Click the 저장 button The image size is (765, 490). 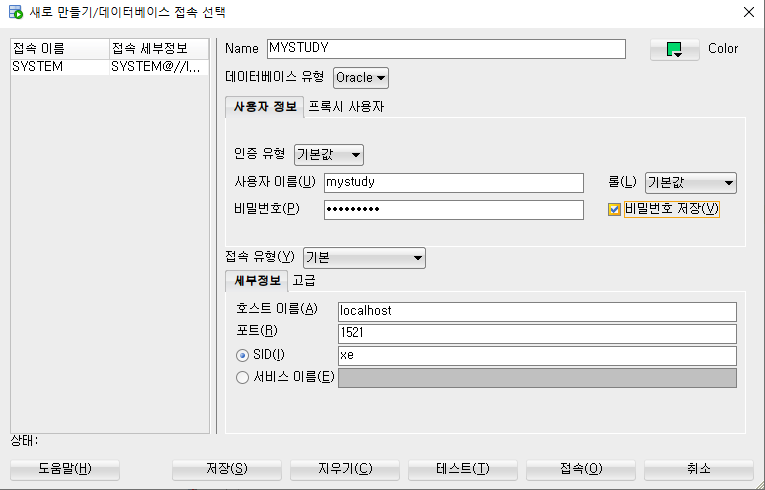pyautogui.click(x=227, y=469)
